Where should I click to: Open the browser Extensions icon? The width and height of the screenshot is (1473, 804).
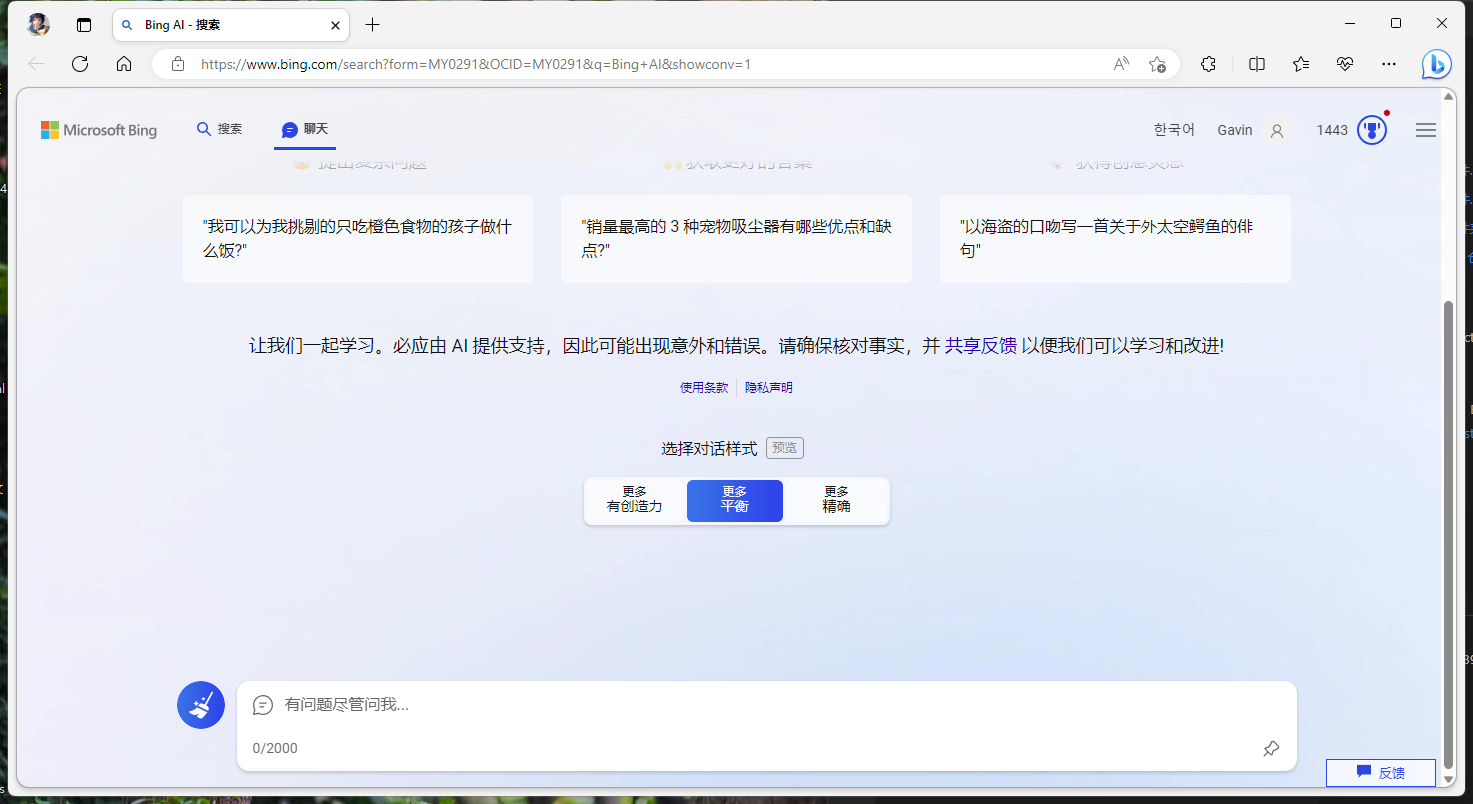[1208, 63]
